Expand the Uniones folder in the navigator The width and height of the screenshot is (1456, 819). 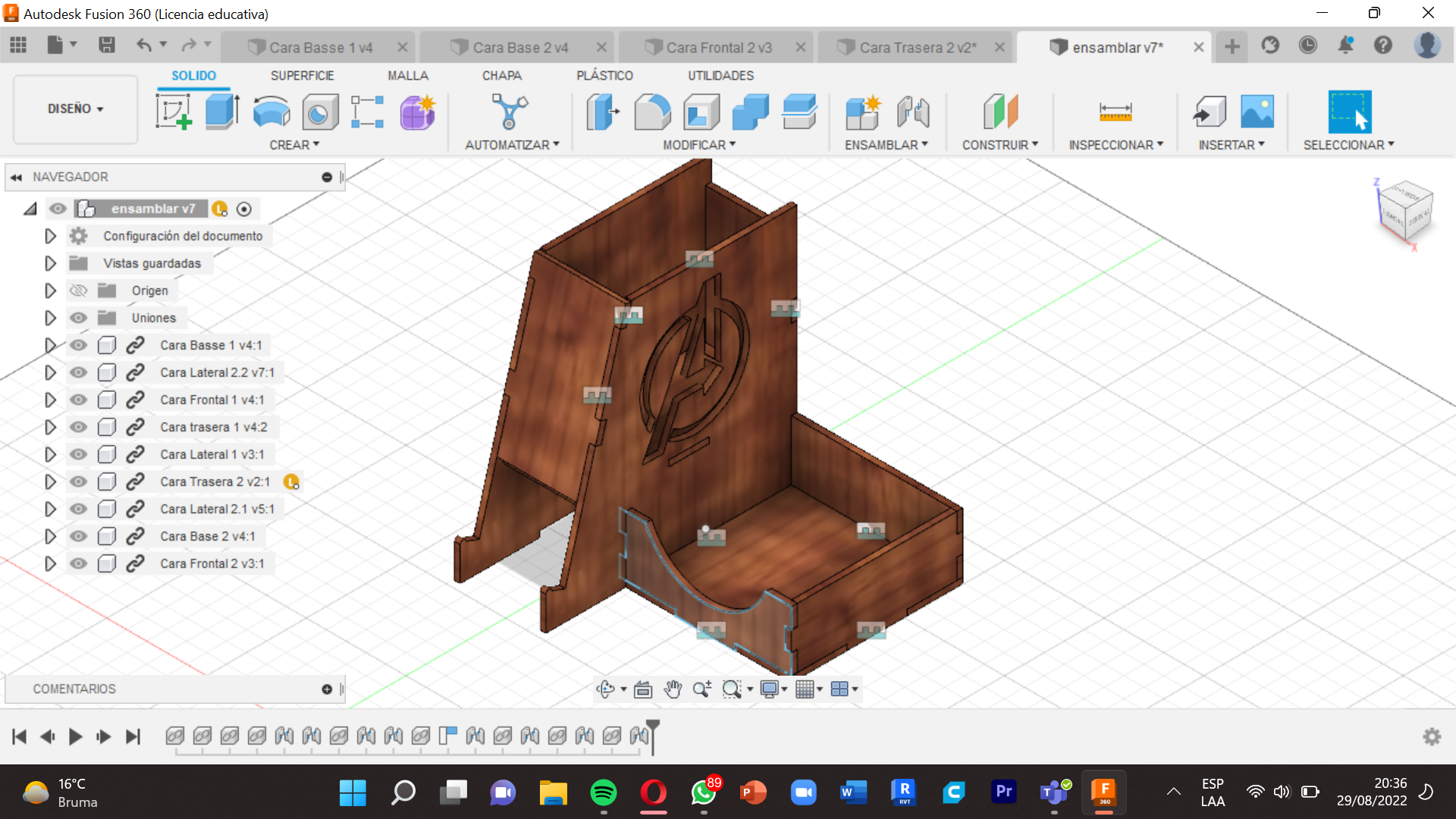(x=50, y=318)
